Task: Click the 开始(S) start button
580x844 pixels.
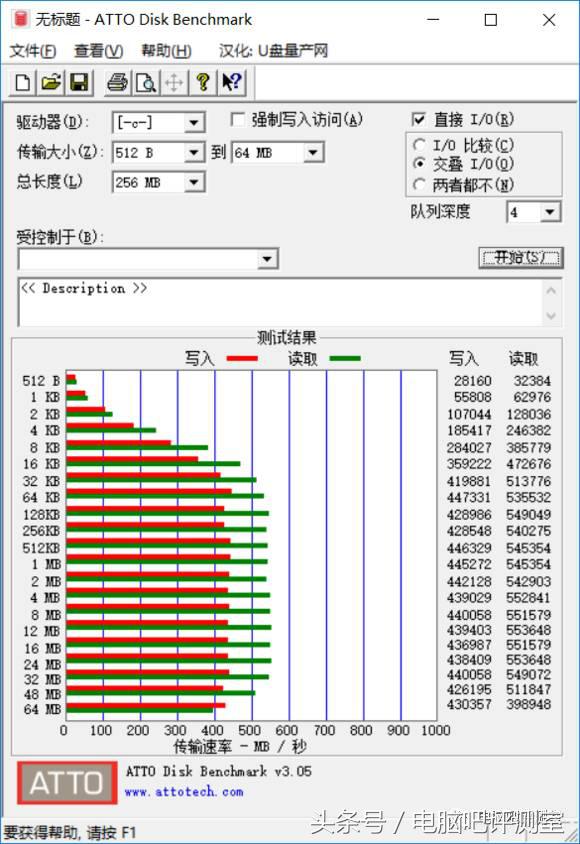Action: [x=520, y=258]
